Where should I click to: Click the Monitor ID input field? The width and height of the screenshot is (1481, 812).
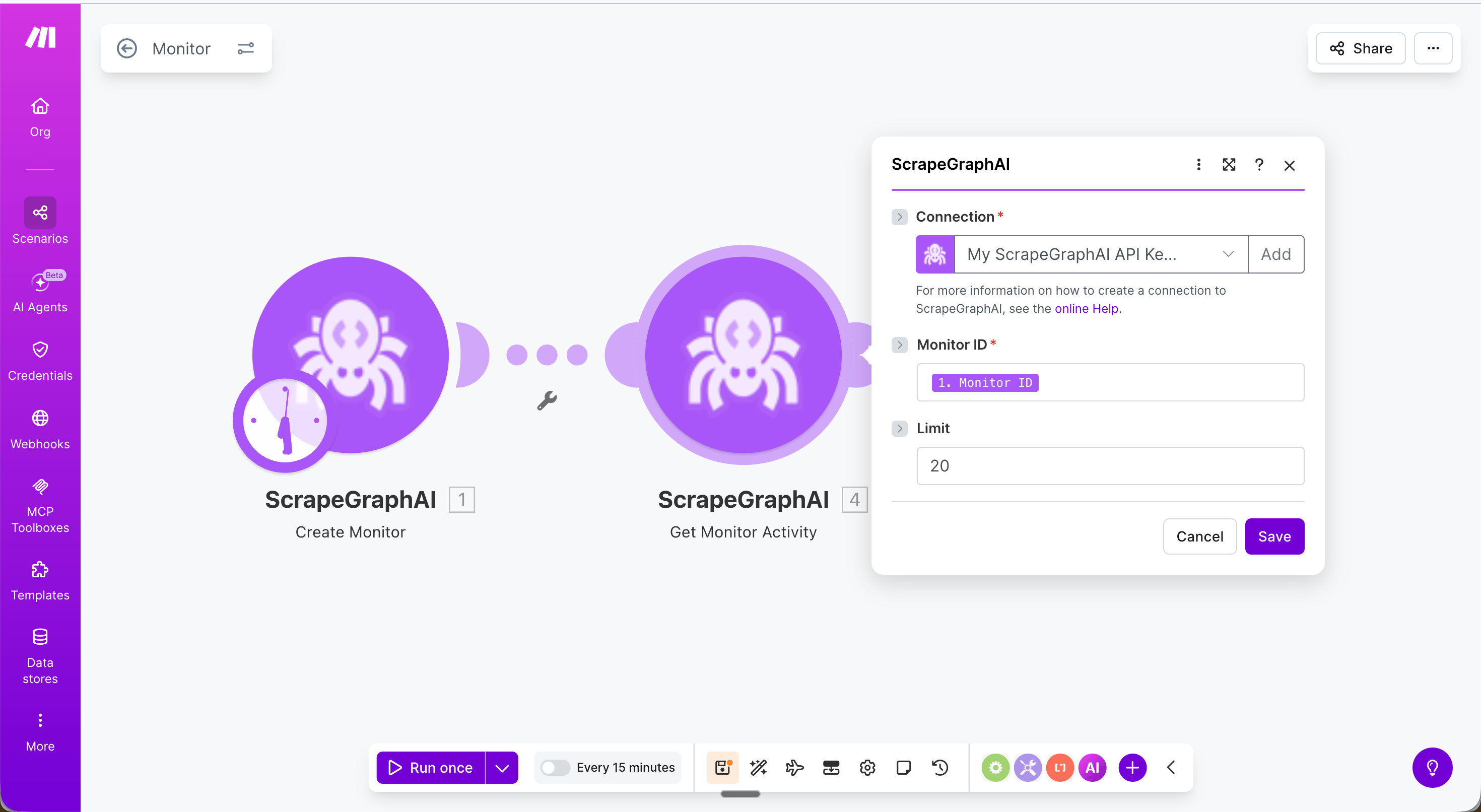point(1110,382)
